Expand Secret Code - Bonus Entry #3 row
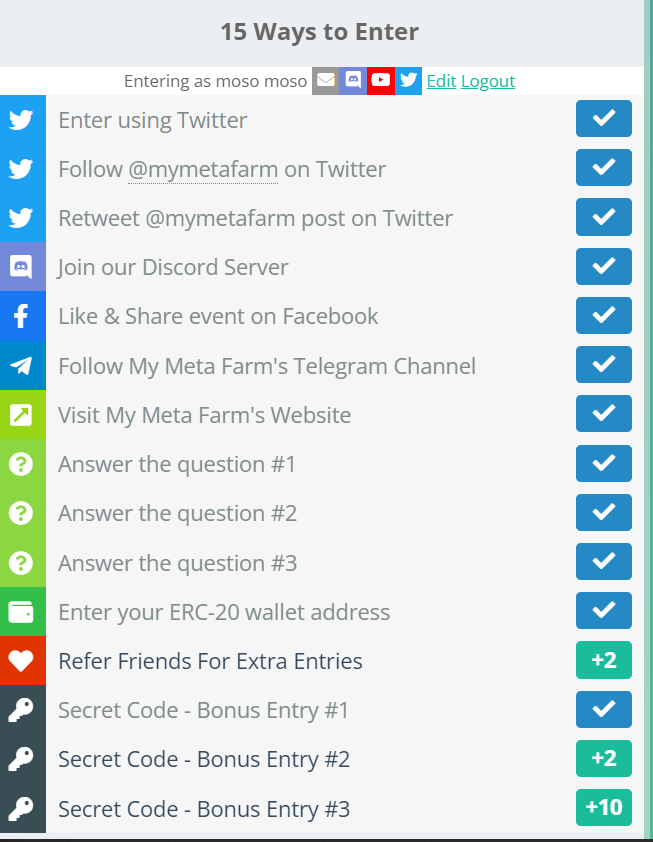Image resolution: width=653 pixels, height=842 pixels. pos(322,808)
